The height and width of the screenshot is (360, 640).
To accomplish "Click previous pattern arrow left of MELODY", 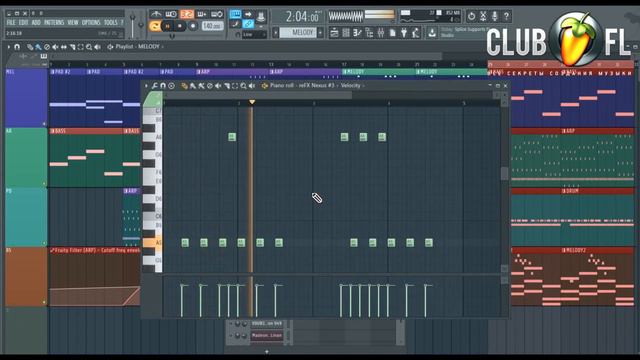I will pyautogui.click(x=276, y=32).
